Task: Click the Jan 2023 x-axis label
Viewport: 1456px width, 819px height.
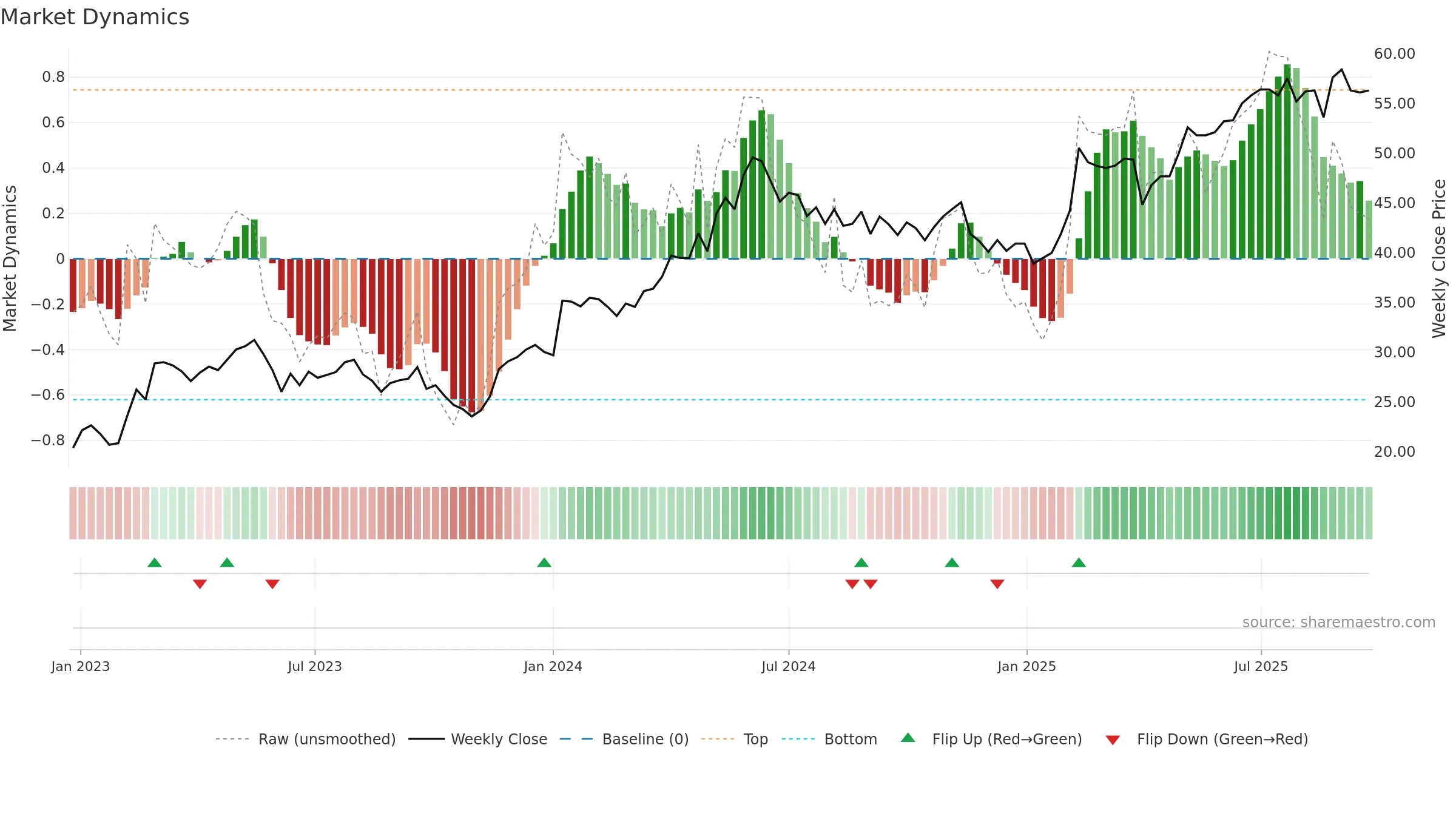Action: point(81,667)
